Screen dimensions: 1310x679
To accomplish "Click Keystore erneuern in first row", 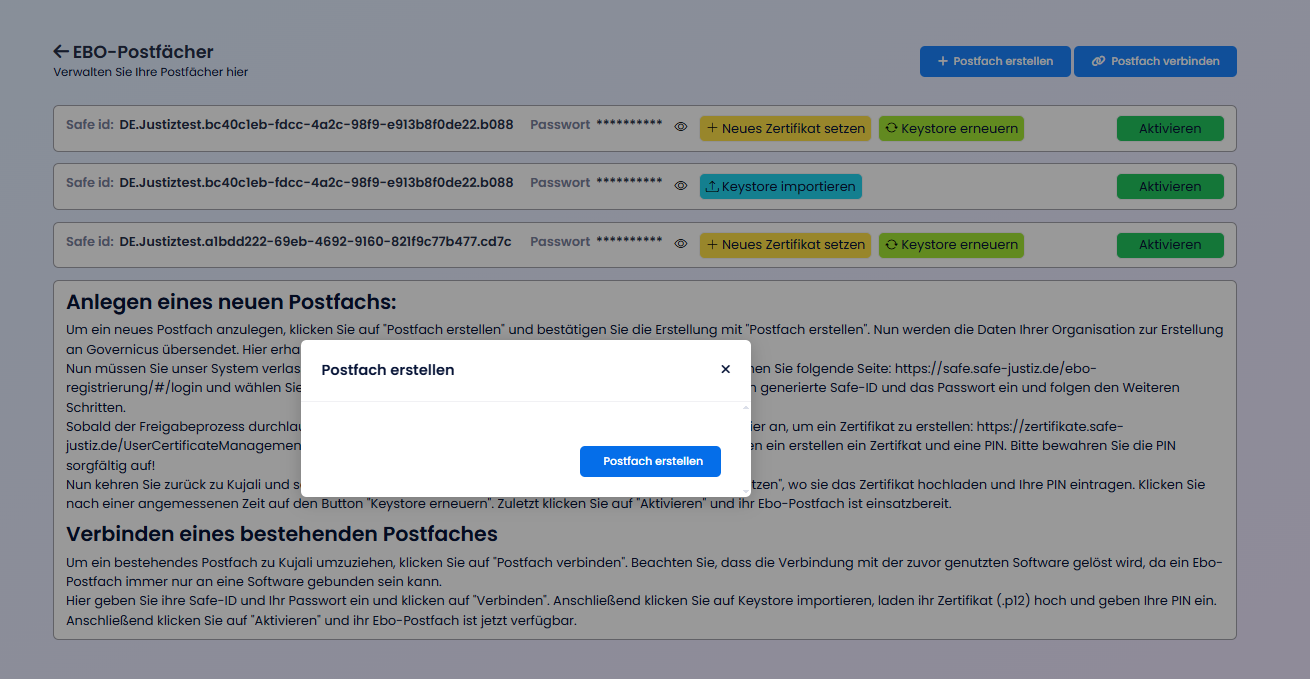I will pos(951,128).
